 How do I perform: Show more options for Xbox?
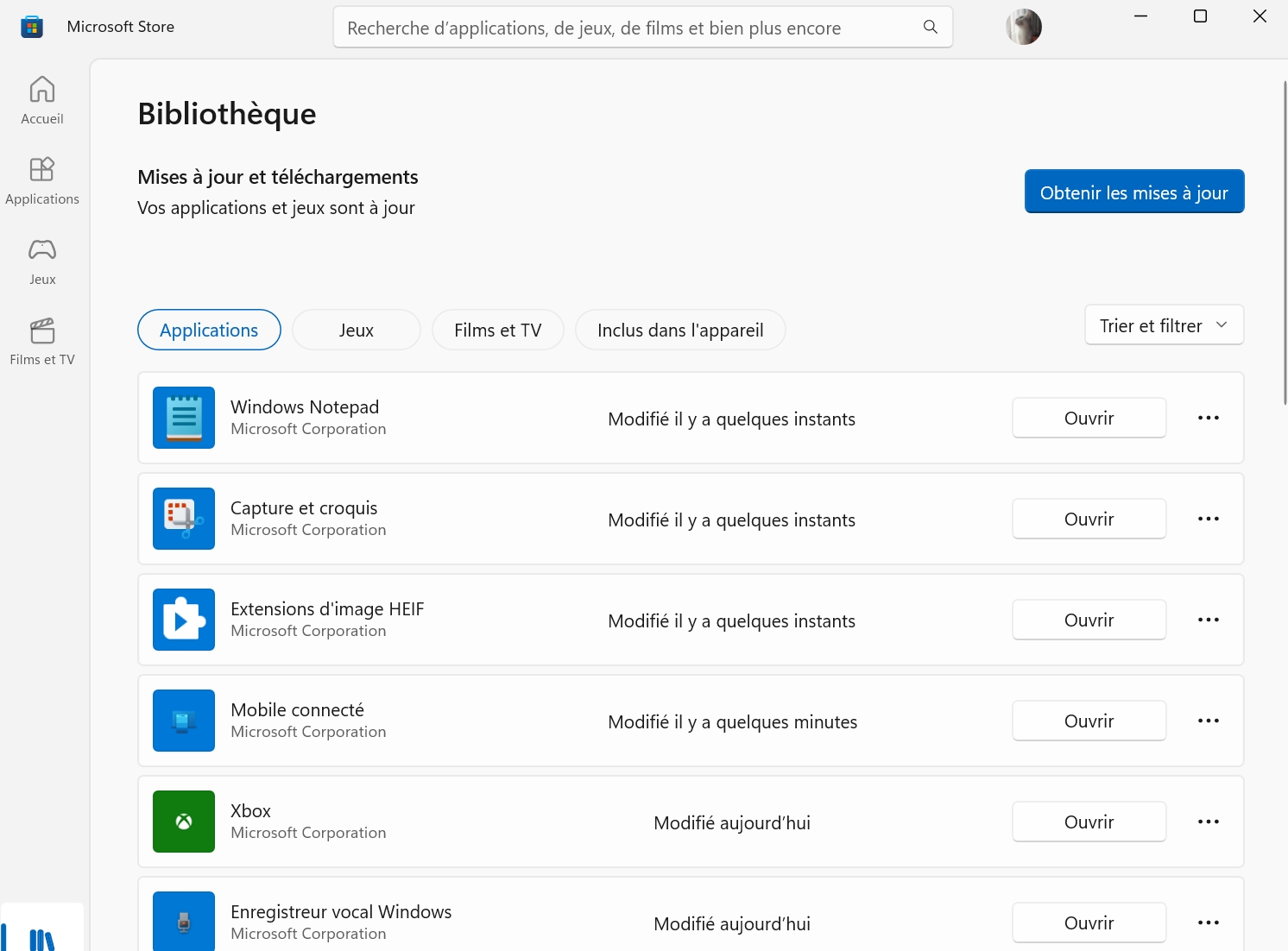point(1208,822)
